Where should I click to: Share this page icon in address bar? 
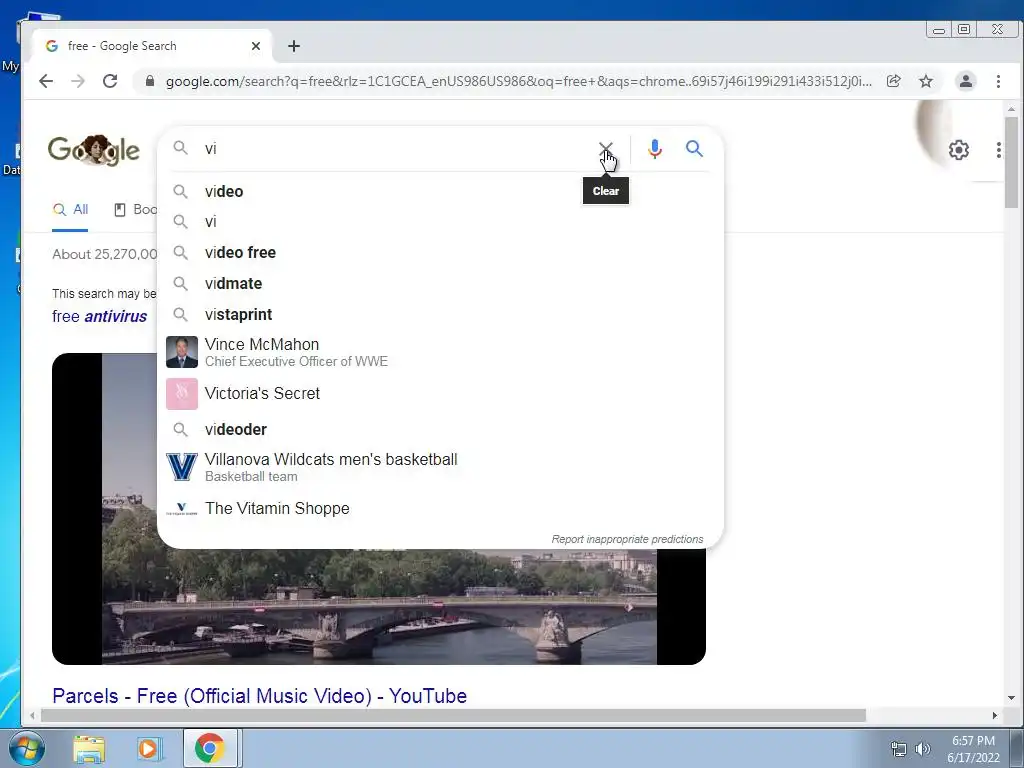[x=893, y=81]
